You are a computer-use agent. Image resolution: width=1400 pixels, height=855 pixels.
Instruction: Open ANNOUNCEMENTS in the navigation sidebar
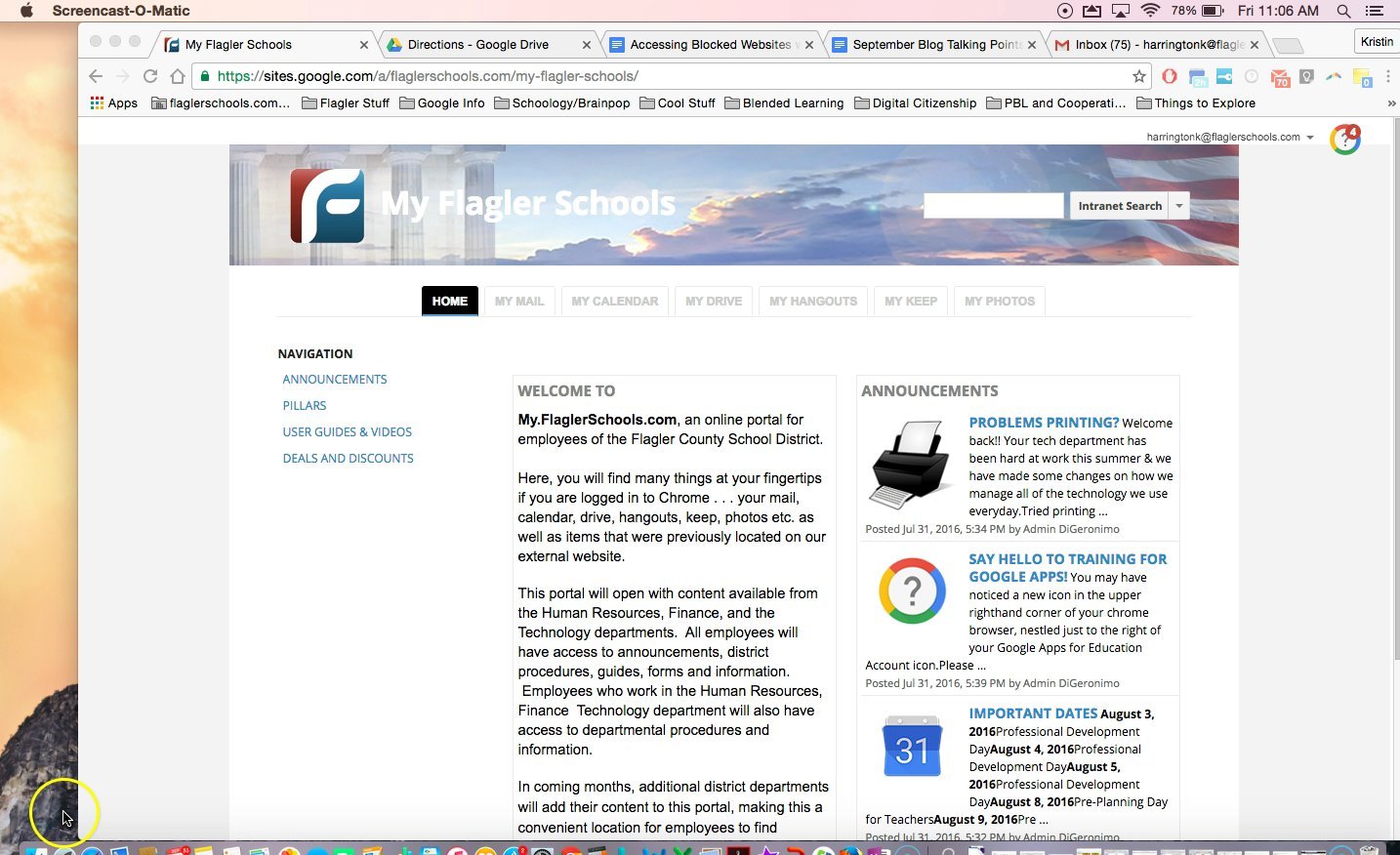335,379
